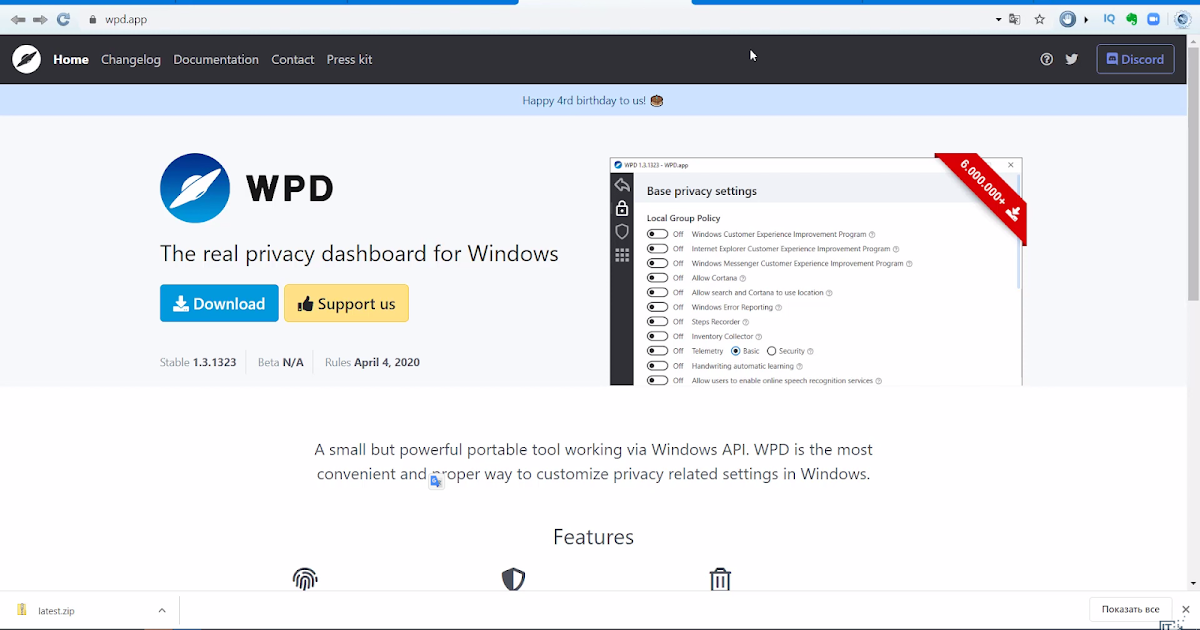
Task: Expand options chevron for latest.zip download
Action: (162, 610)
